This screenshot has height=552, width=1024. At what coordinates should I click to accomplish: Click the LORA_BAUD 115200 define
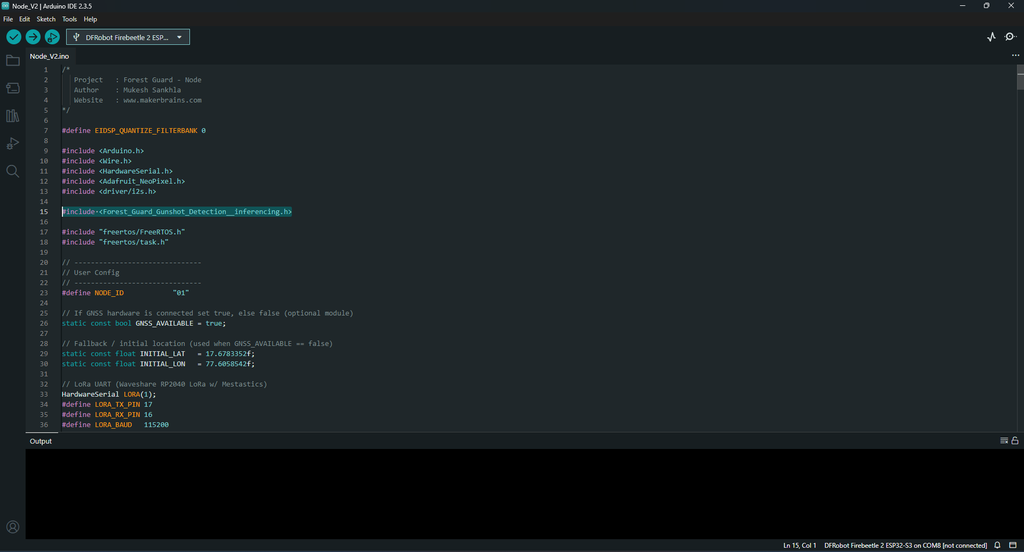click(115, 425)
